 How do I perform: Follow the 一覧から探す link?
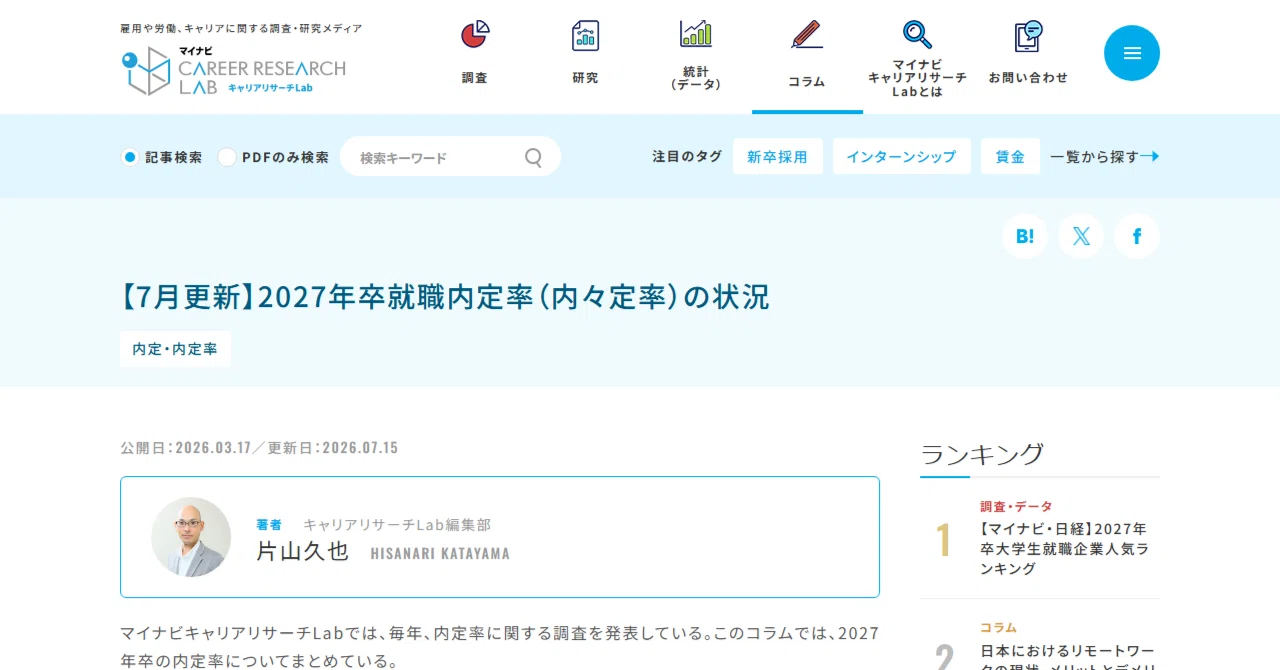pos(1105,156)
